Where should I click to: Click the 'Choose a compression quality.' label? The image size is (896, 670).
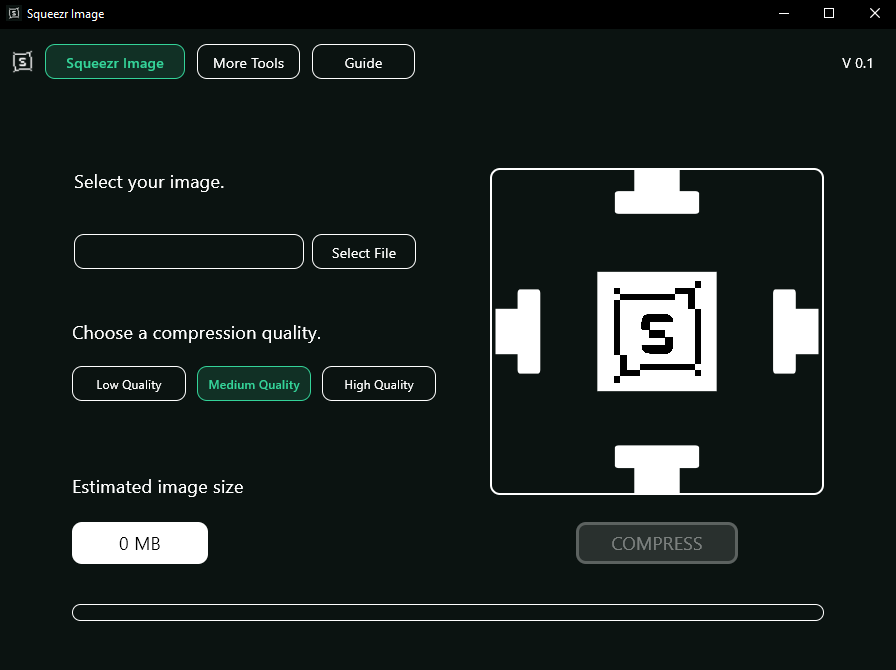[x=197, y=333]
